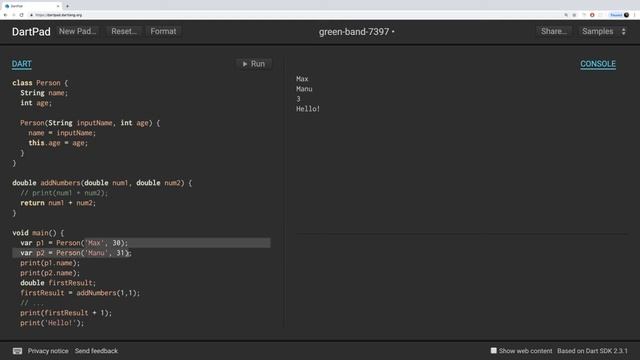This screenshot has height=360, width=640.
Task: Run the Dart program
Action: click(x=253, y=64)
